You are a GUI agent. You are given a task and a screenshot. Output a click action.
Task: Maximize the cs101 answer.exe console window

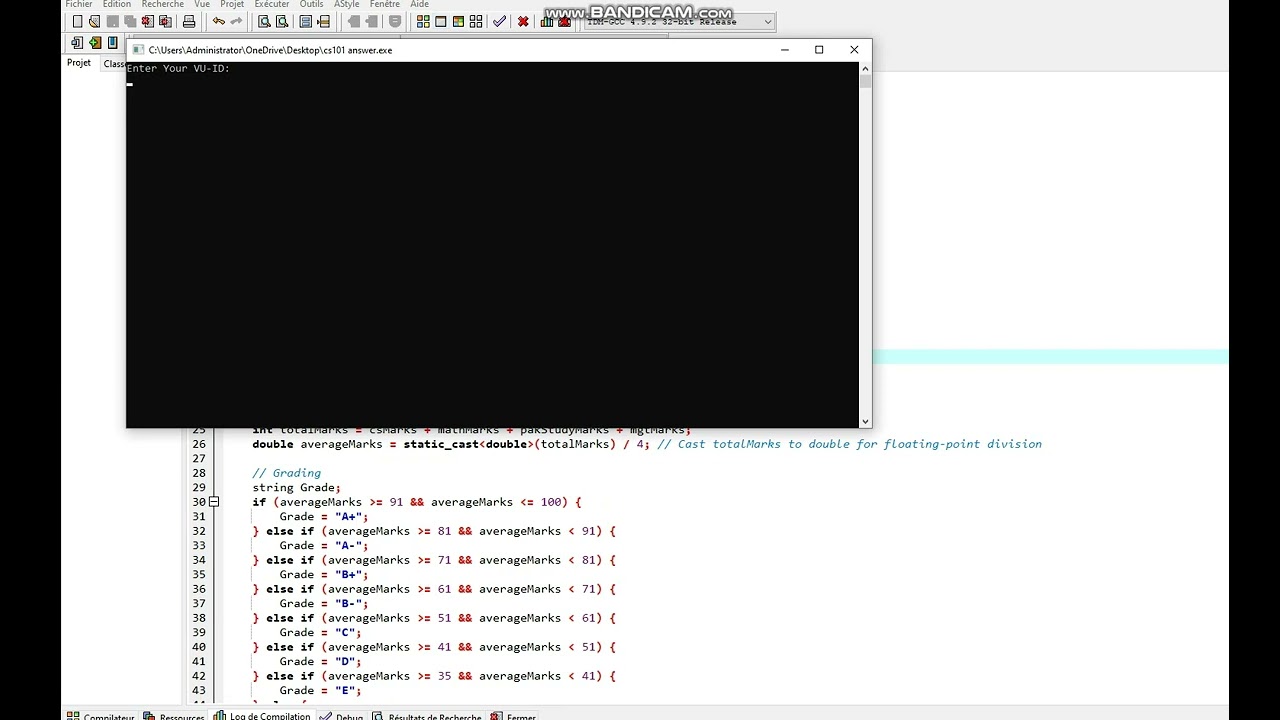click(819, 50)
